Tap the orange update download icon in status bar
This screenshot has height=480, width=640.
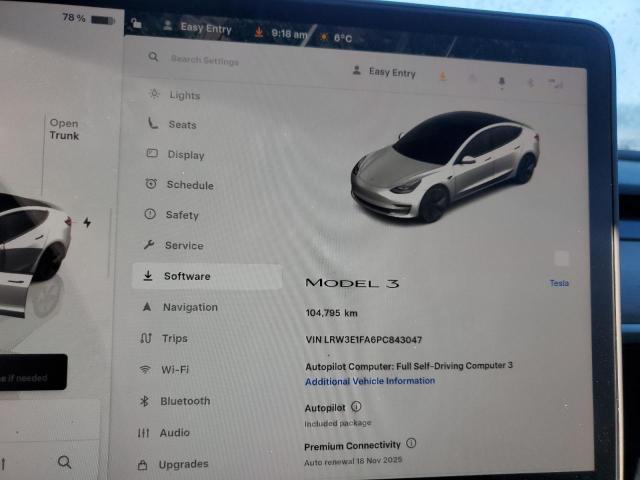pyautogui.click(x=258, y=31)
